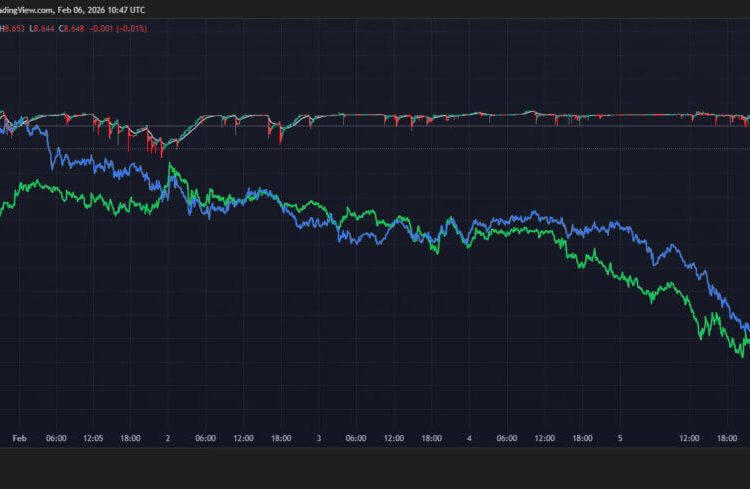Click the 18:00 label just before day 4

click(x=431, y=438)
